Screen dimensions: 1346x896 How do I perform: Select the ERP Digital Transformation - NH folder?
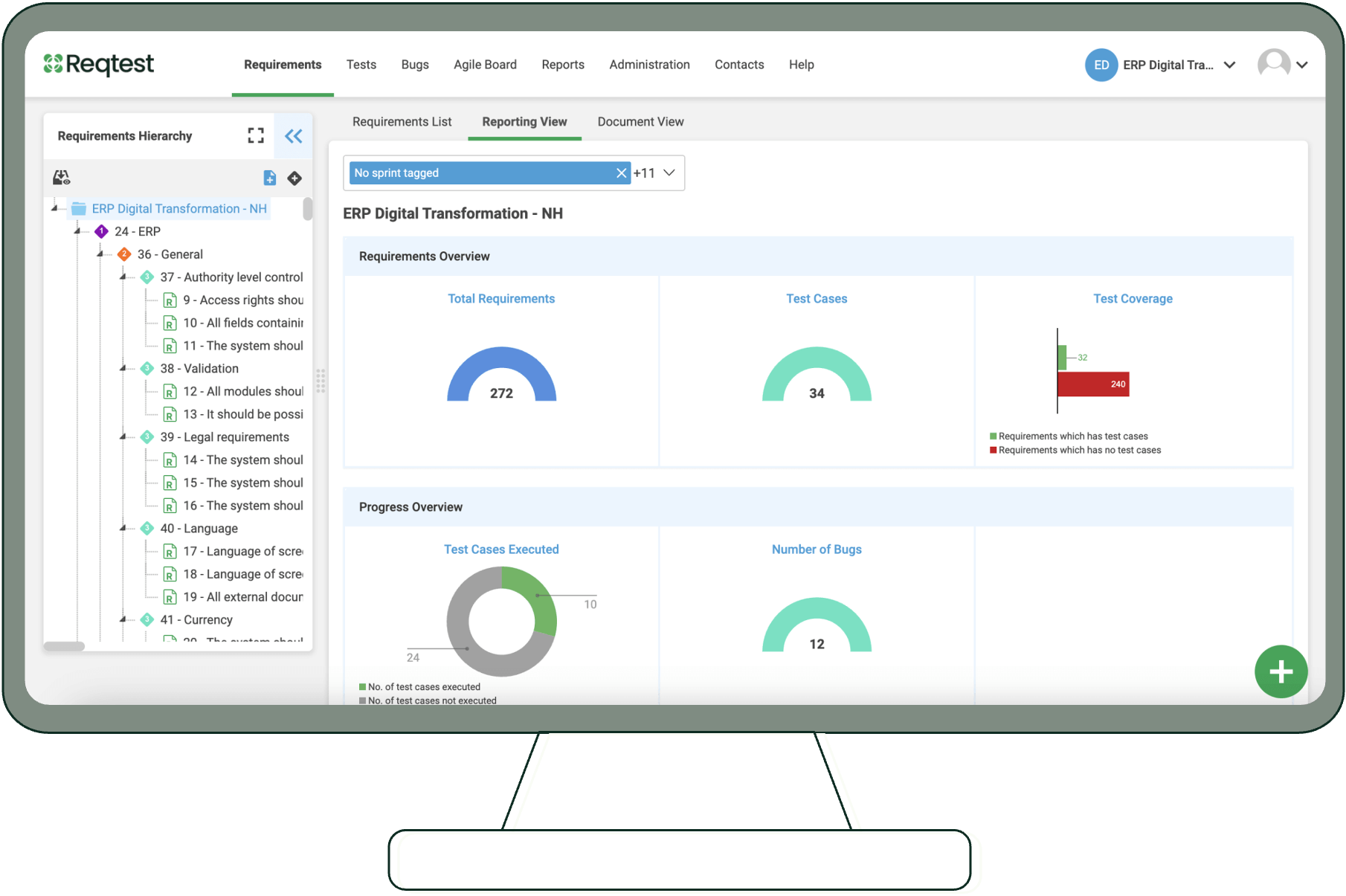point(179,209)
